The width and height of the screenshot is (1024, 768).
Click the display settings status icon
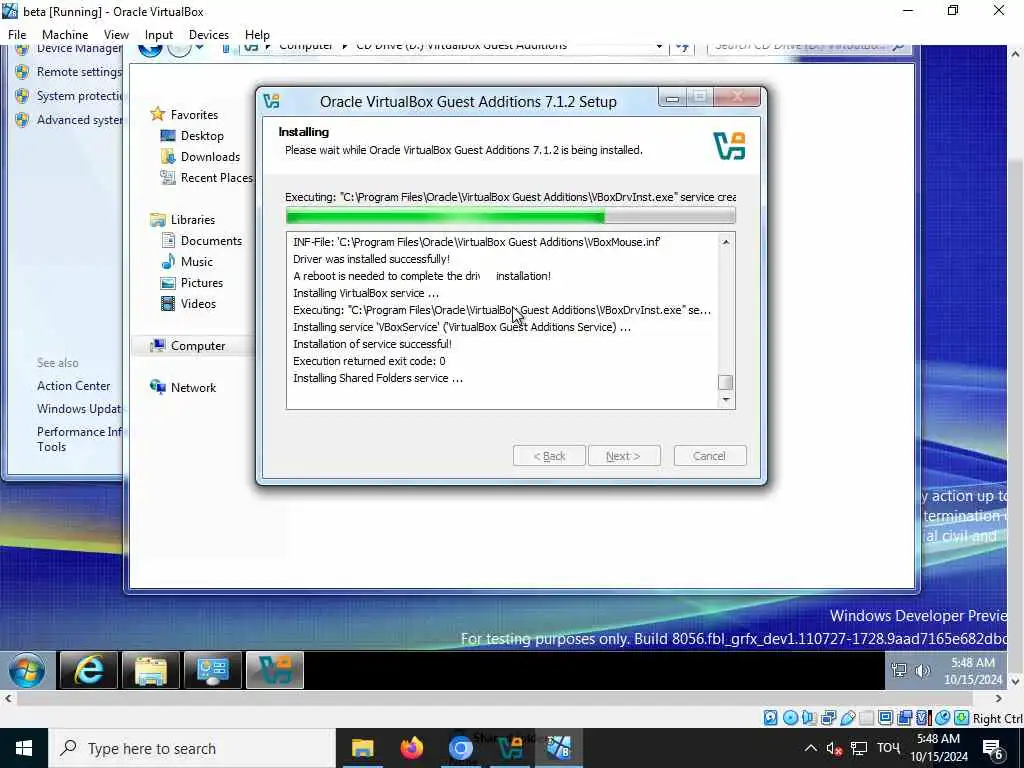[x=886, y=718]
